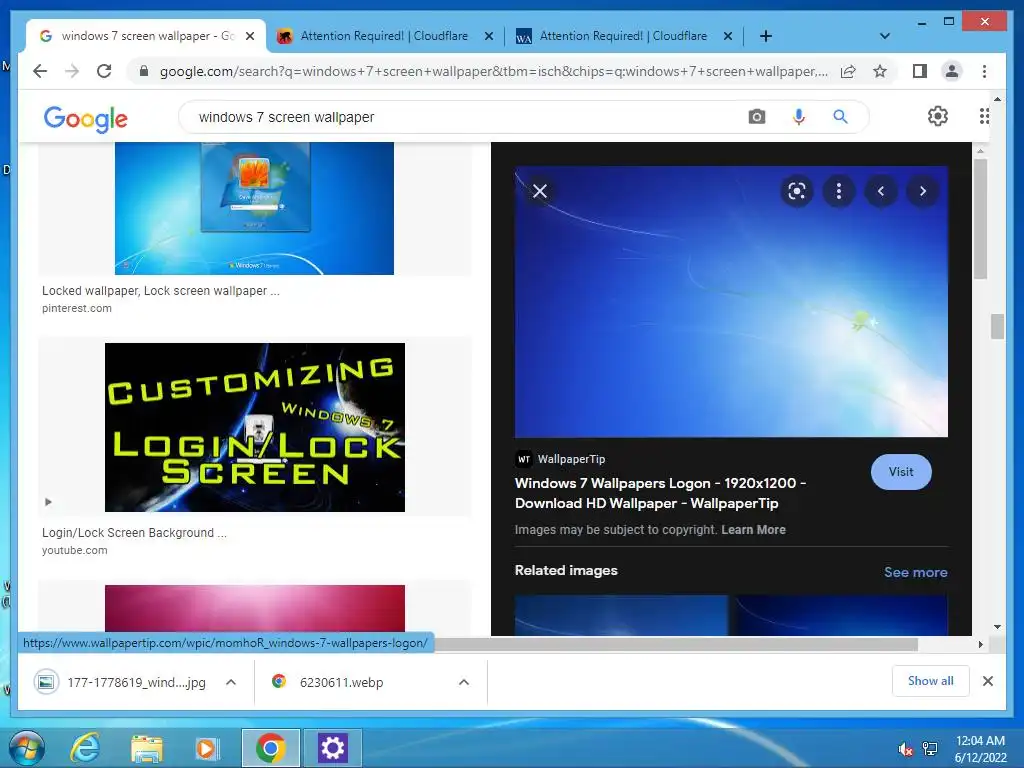The image size is (1024, 768).
Task: Open Windows Media Player from taskbar
Action: (x=207, y=748)
